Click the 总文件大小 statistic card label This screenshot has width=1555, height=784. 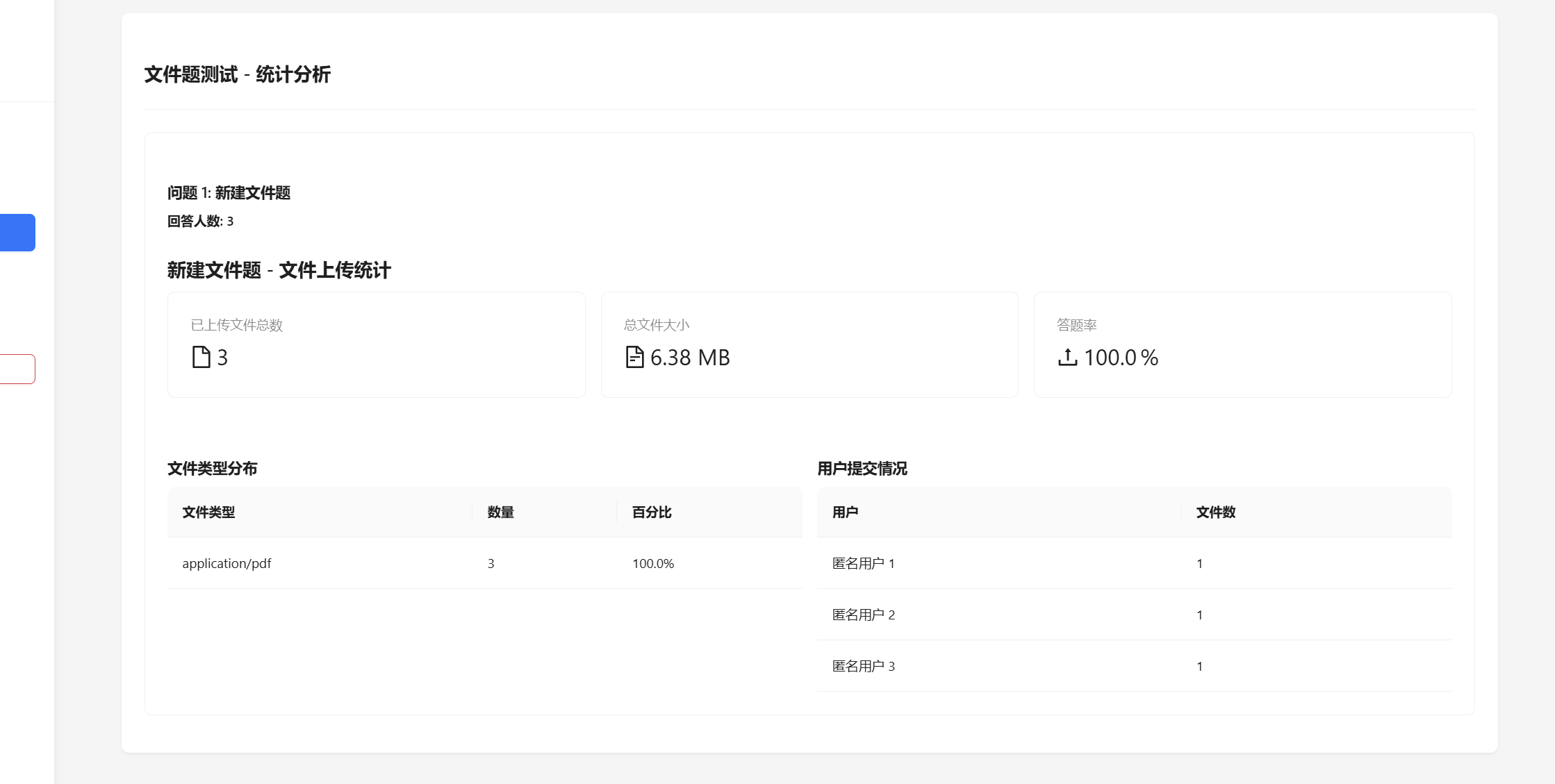click(656, 325)
